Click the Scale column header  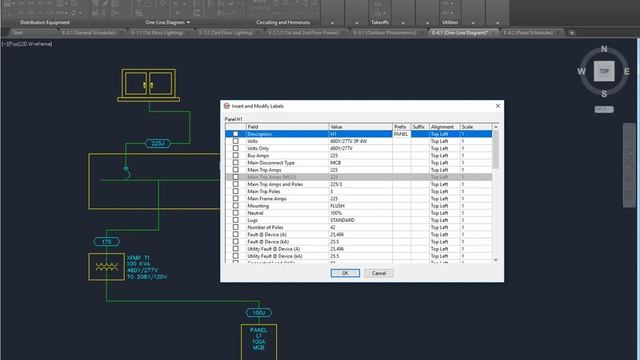click(476, 127)
